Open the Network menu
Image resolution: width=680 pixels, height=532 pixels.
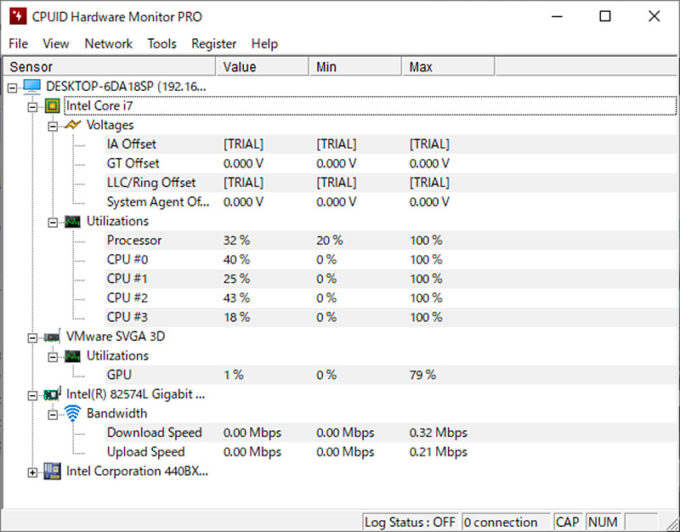coord(108,44)
